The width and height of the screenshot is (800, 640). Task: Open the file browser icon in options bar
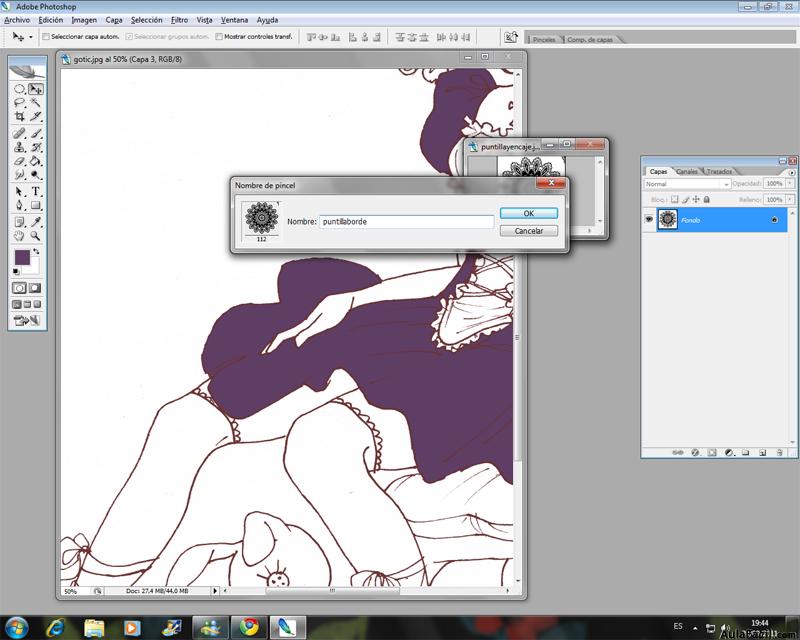point(511,37)
